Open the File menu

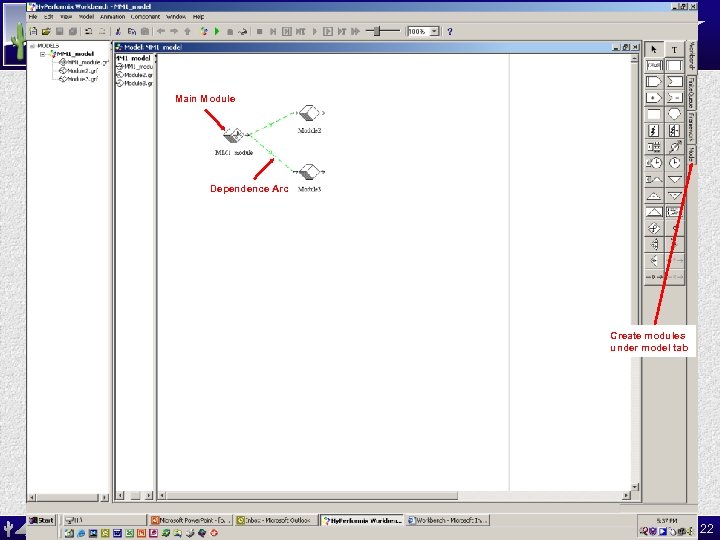(x=33, y=17)
